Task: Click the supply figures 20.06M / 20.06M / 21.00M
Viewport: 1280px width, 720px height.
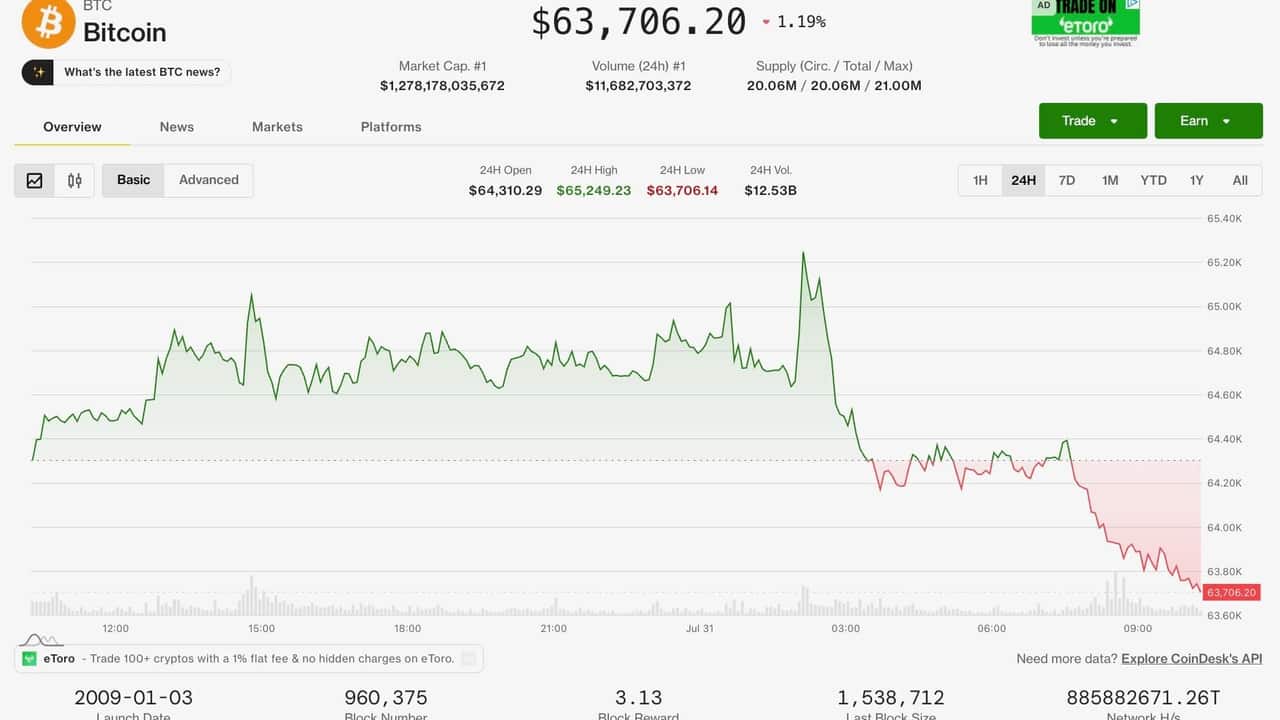Action: coord(834,86)
